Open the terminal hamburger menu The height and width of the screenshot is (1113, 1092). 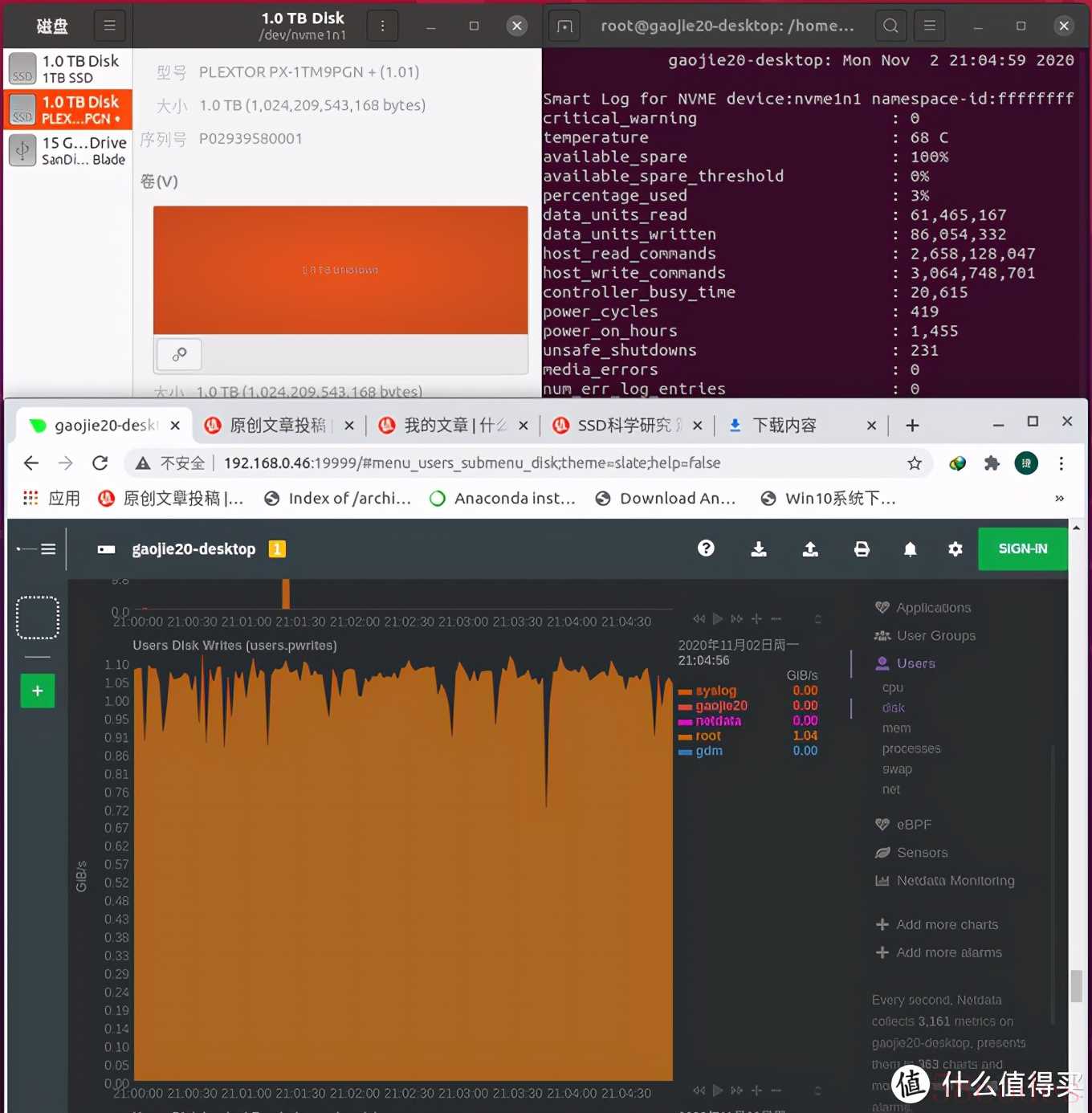[x=930, y=26]
